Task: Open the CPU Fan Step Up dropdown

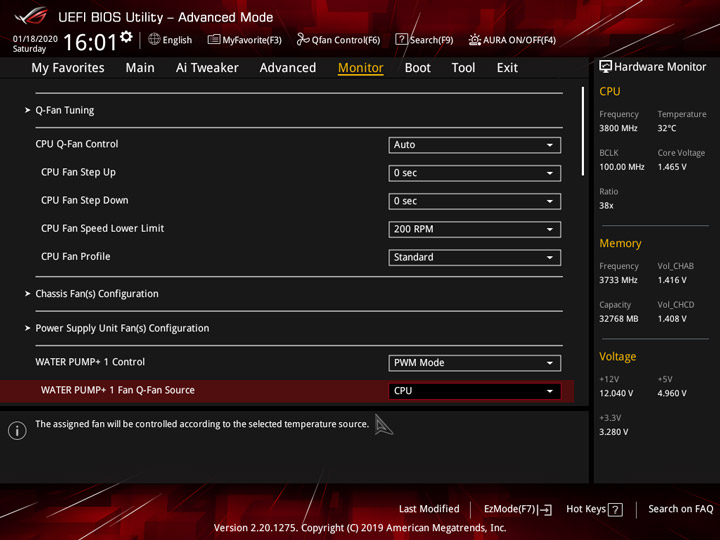Action: (474, 173)
